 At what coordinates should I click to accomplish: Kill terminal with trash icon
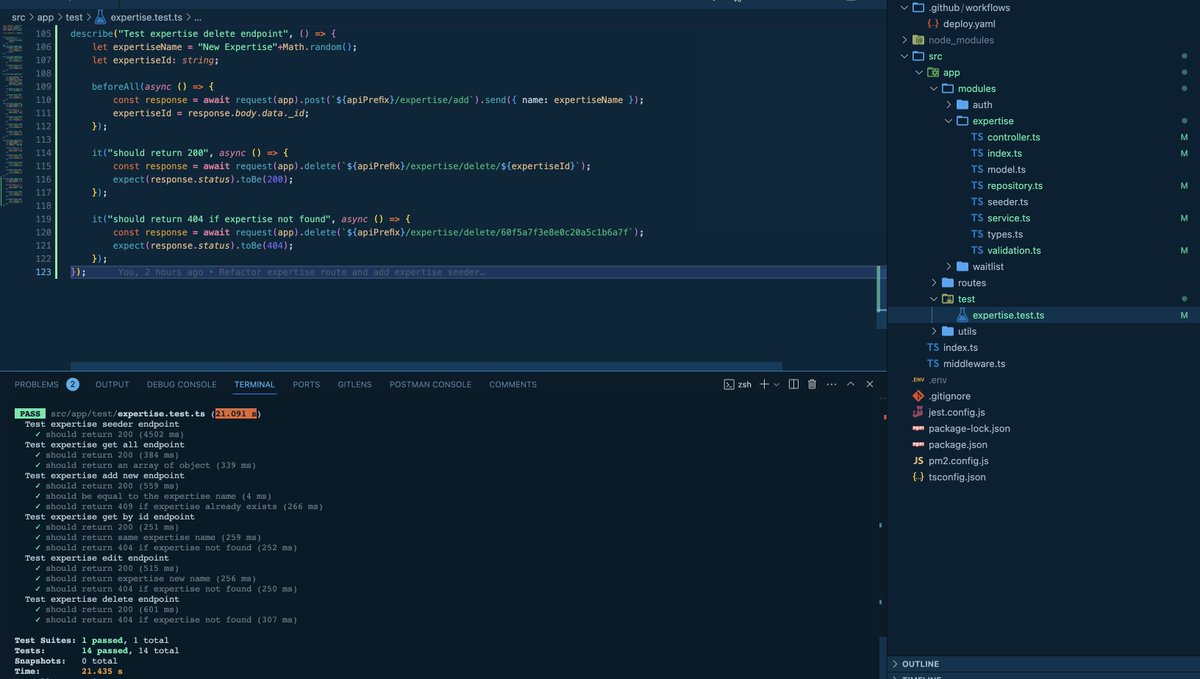click(x=812, y=384)
